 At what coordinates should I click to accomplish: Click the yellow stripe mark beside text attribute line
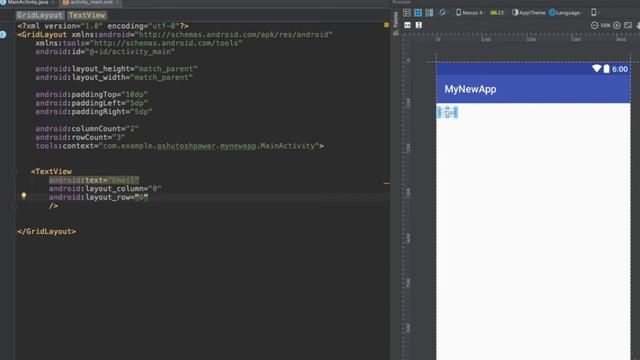386,183
